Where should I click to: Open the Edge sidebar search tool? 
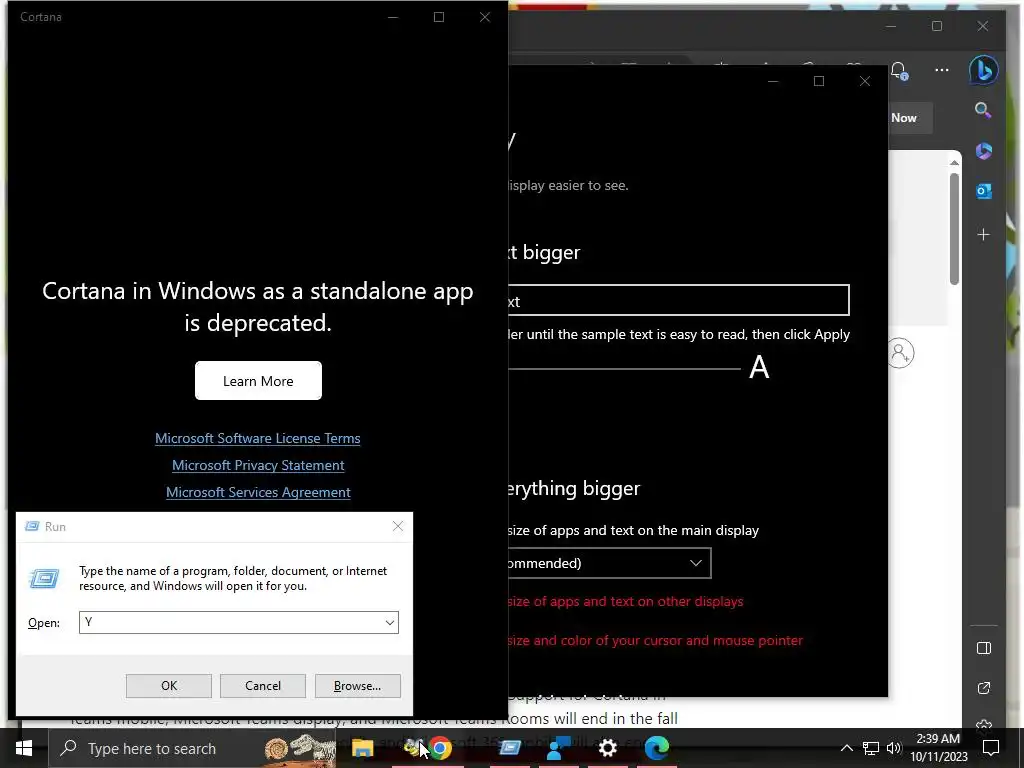click(x=983, y=110)
